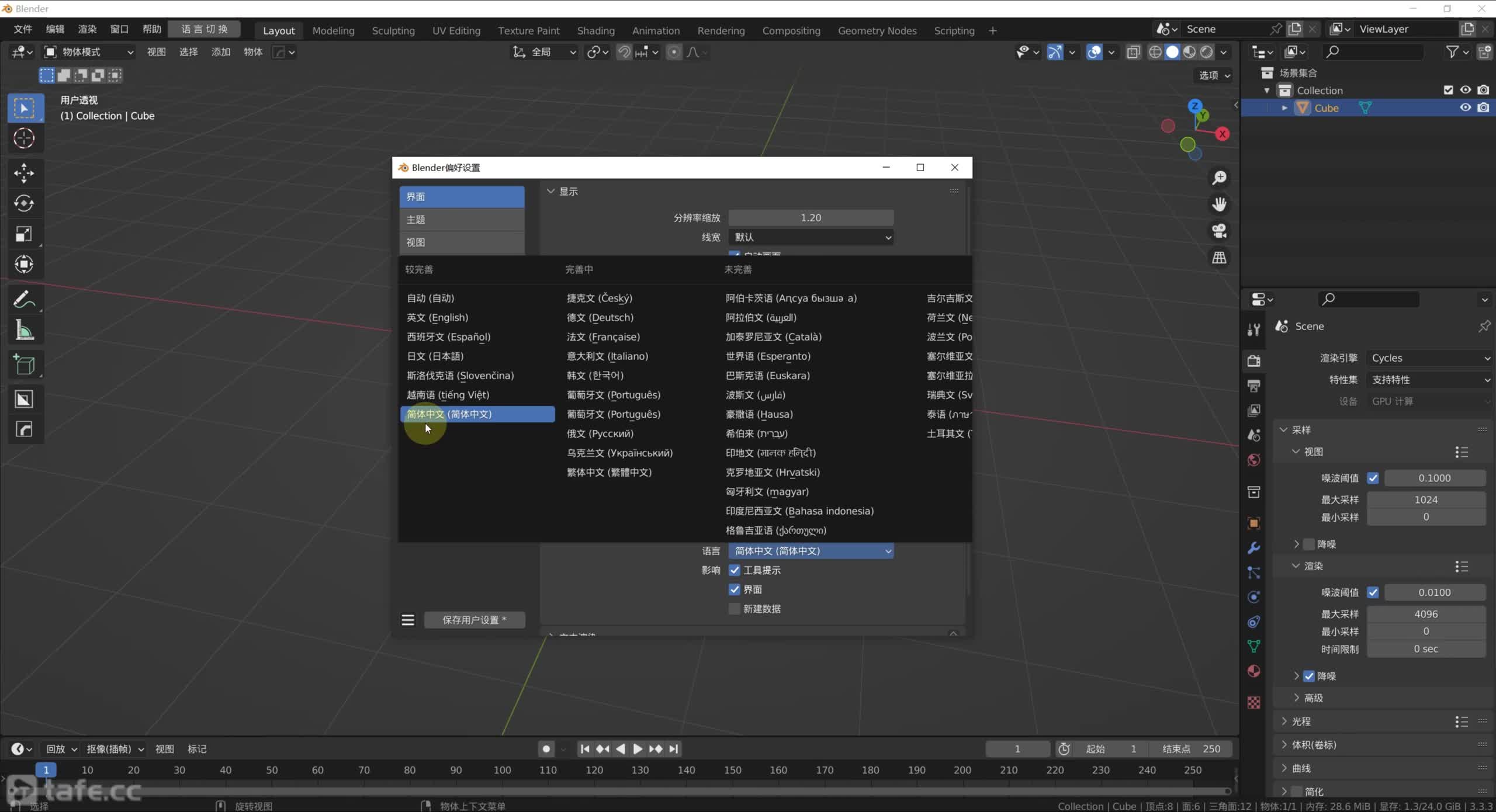Toggle the camera view icon
The image size is (1496, 812).
(1219, 231)
